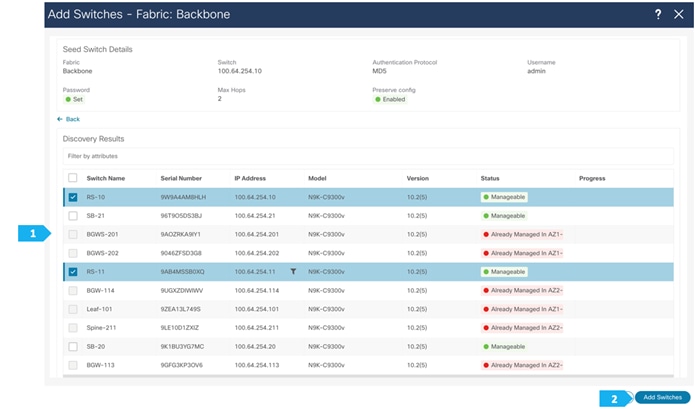The height and width of the screenshot is (409, 695).
Task: Click IP address 100.64.254.201
Action: pos(257,234)
